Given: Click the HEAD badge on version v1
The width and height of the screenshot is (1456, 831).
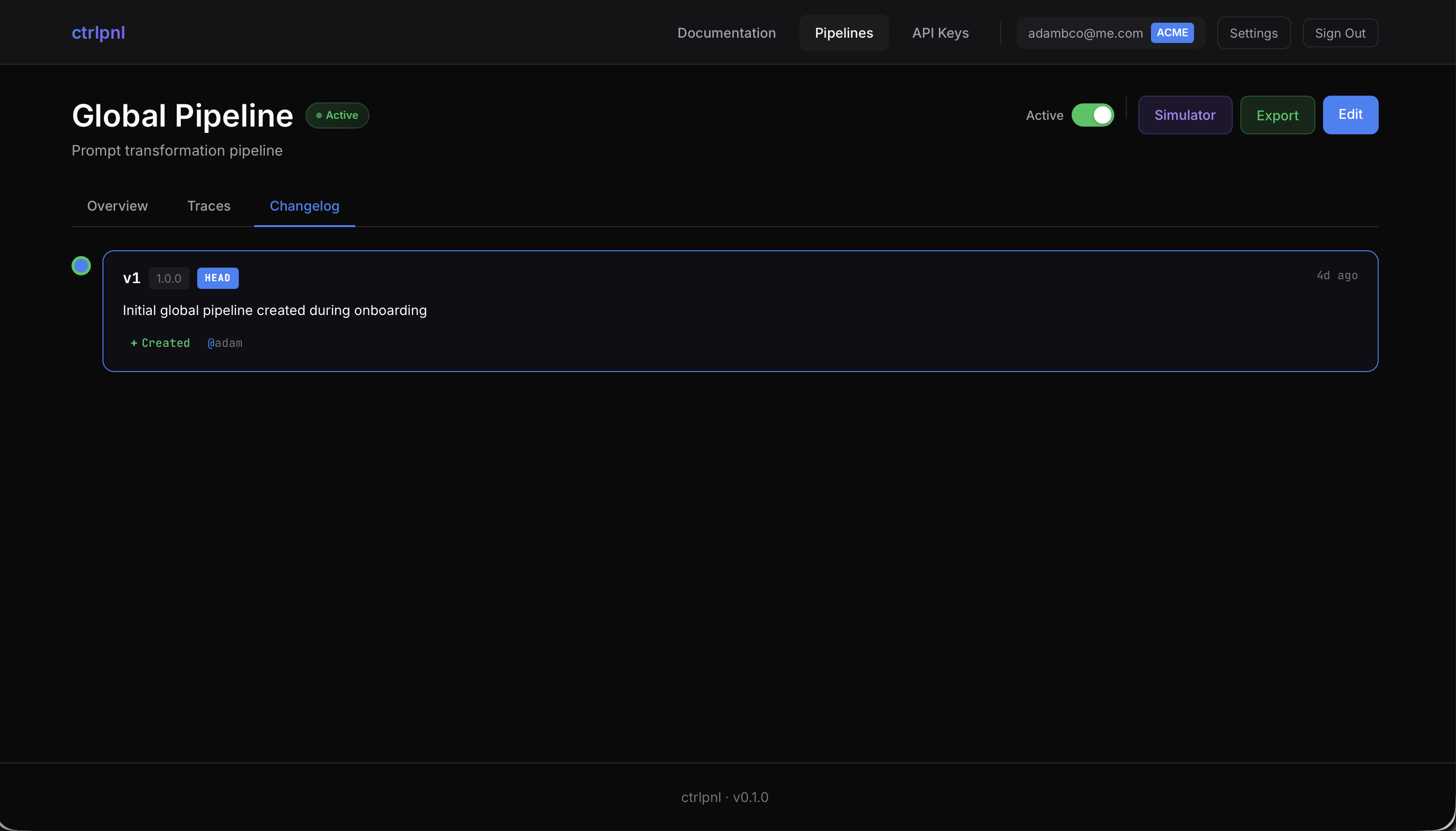Looking at the screenshot, I should (218, 278).
